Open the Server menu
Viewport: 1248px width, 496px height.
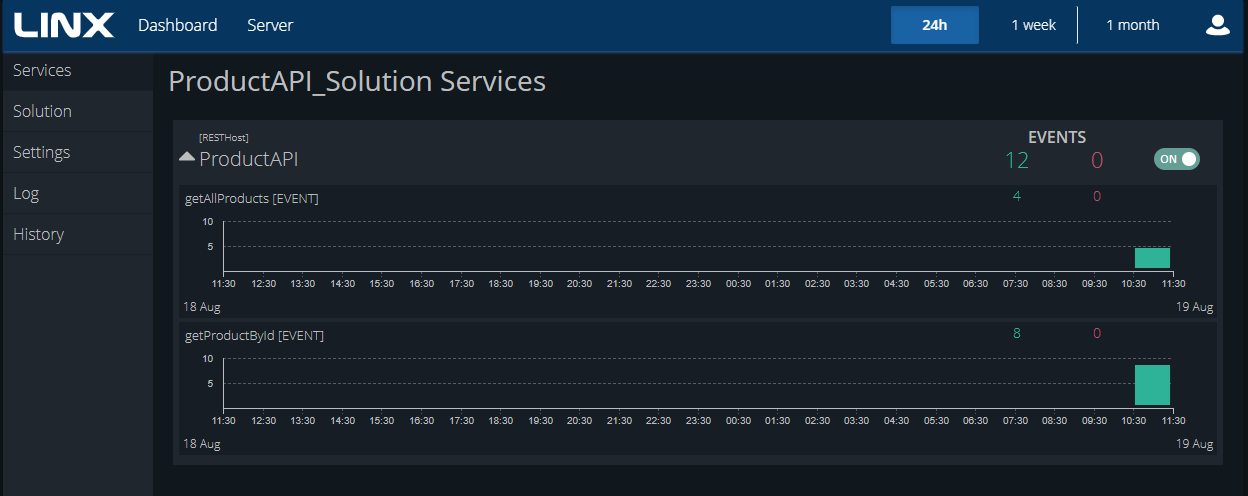pyautogui.click(x=270, y=25)
